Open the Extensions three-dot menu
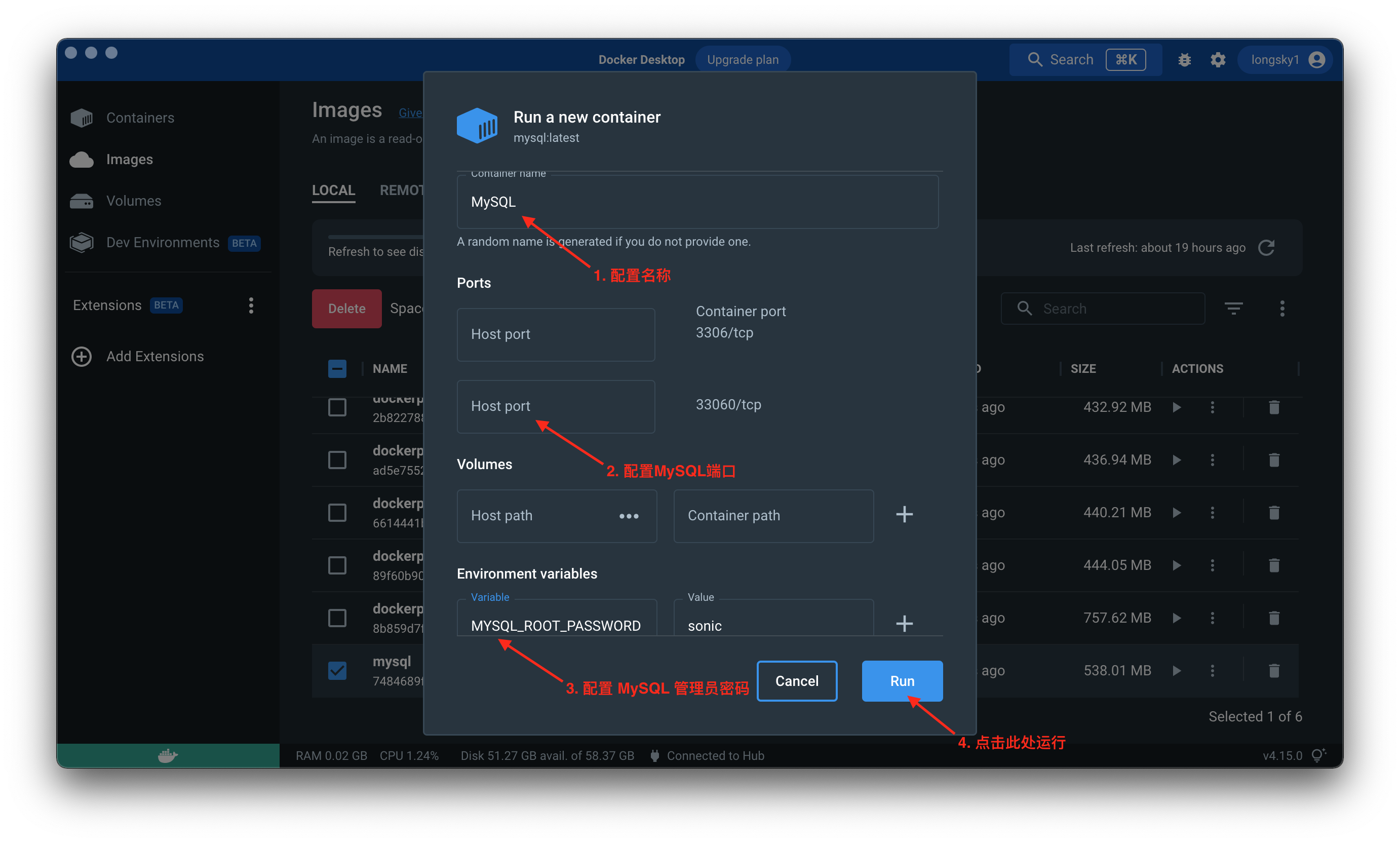Viewport: 1400px width, 843px height. tap(251, 305)
